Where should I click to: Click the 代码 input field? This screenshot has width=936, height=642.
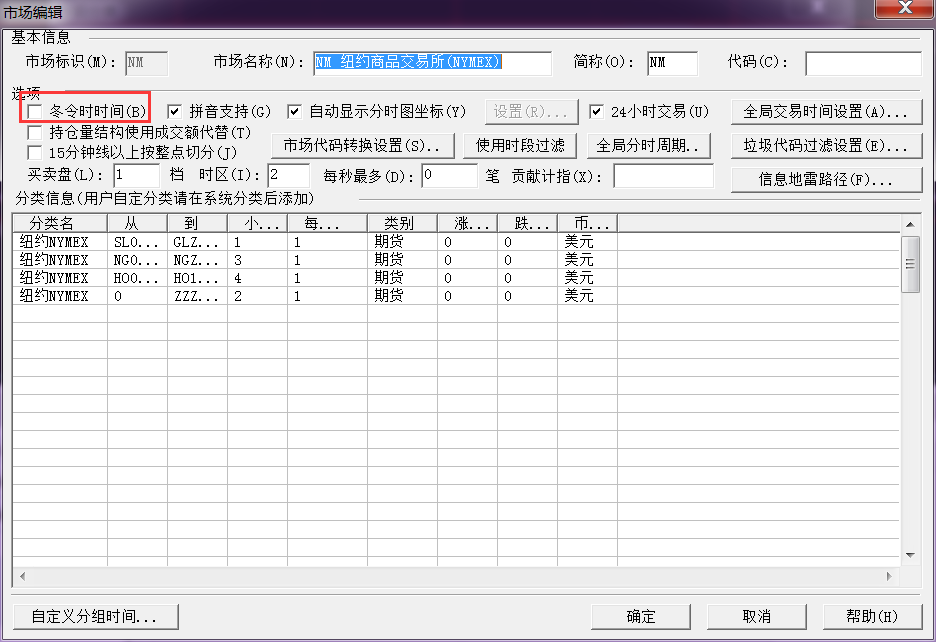(863, 63)
